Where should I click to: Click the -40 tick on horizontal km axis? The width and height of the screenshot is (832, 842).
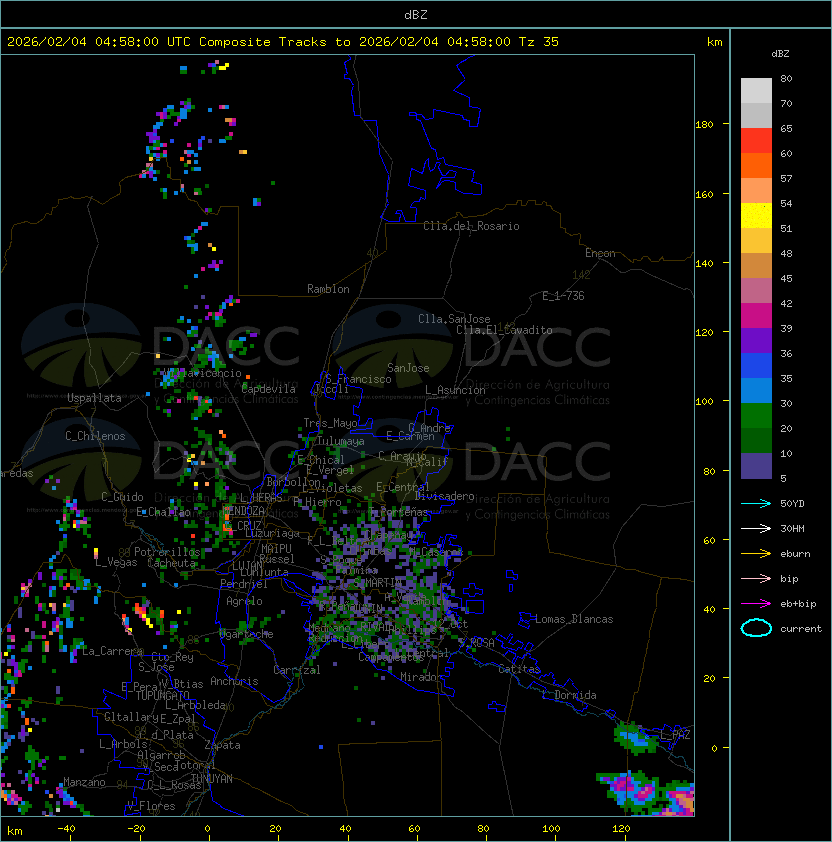(x=66, y=829)
